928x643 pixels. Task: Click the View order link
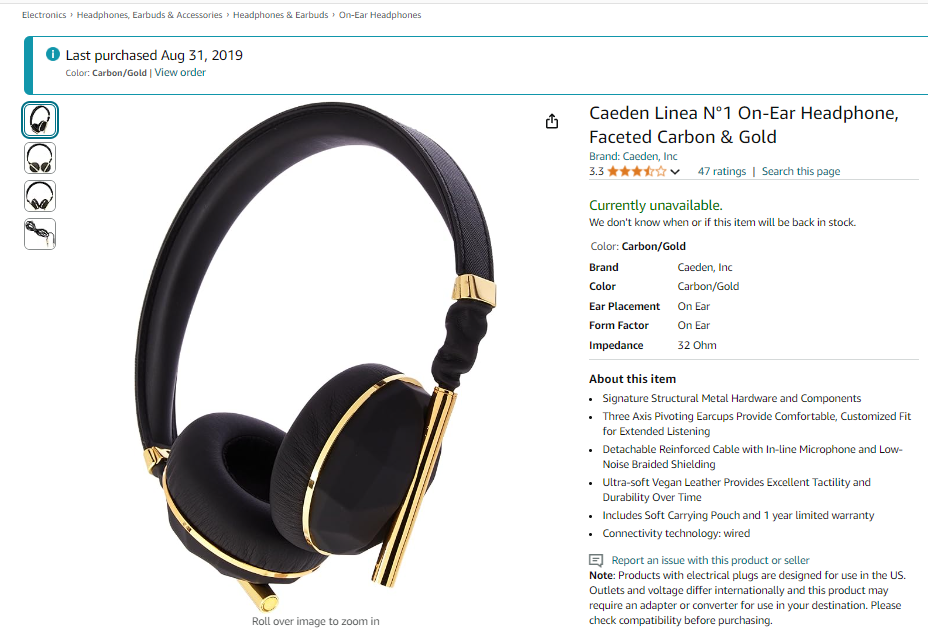pos(180,72)
